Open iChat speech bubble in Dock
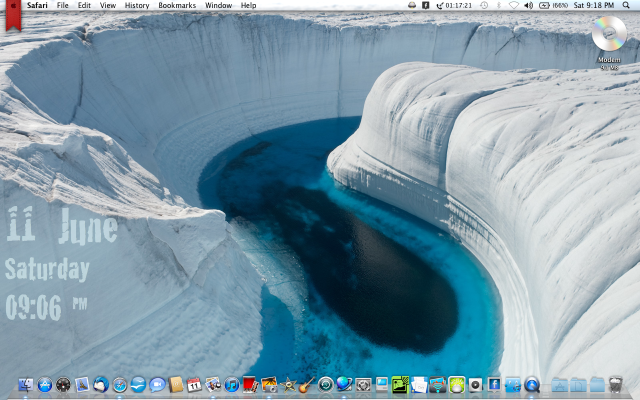640x400 pixels. pos(157,385)
